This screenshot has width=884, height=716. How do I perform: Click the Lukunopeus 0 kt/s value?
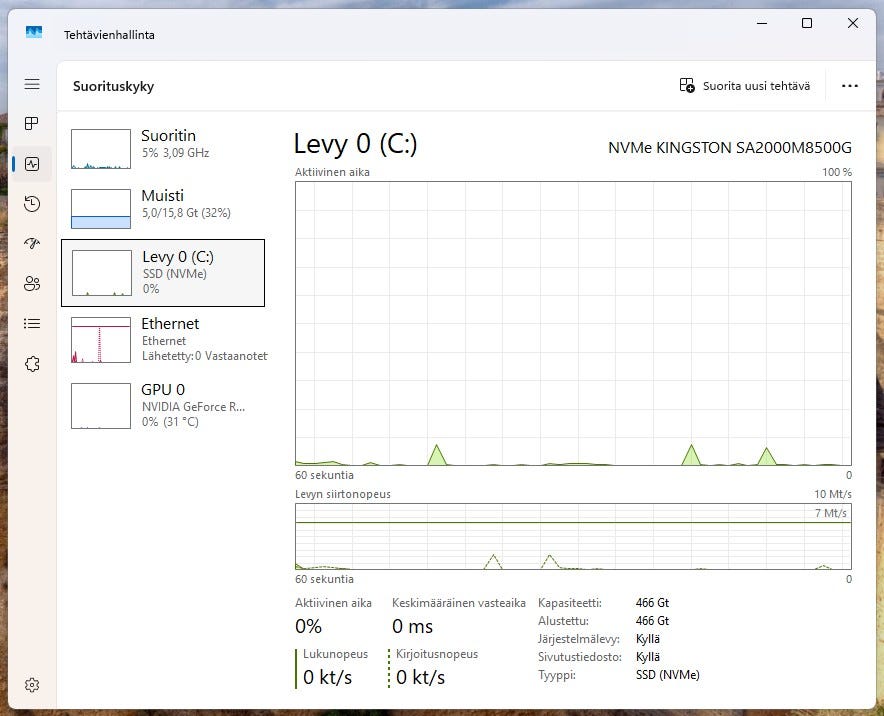(x=327, y=677)
